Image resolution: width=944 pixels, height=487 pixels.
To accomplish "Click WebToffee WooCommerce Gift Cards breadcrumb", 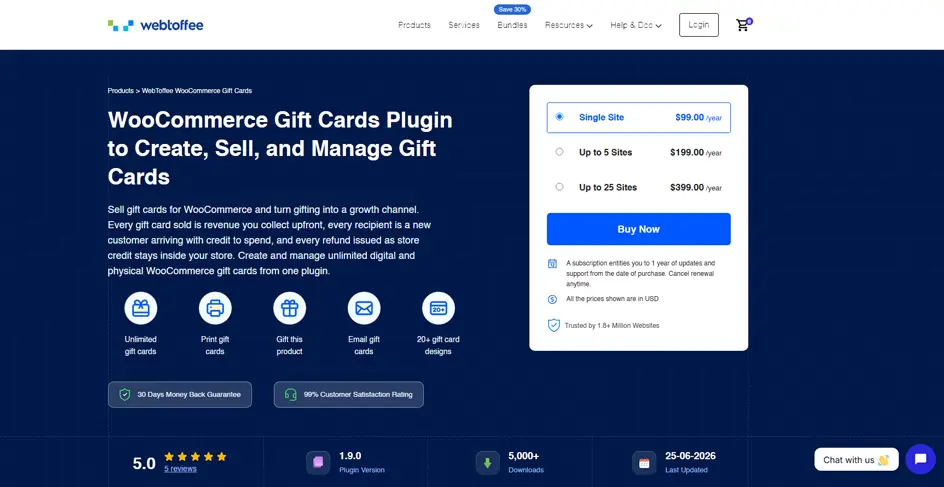I will coord(197,91).
